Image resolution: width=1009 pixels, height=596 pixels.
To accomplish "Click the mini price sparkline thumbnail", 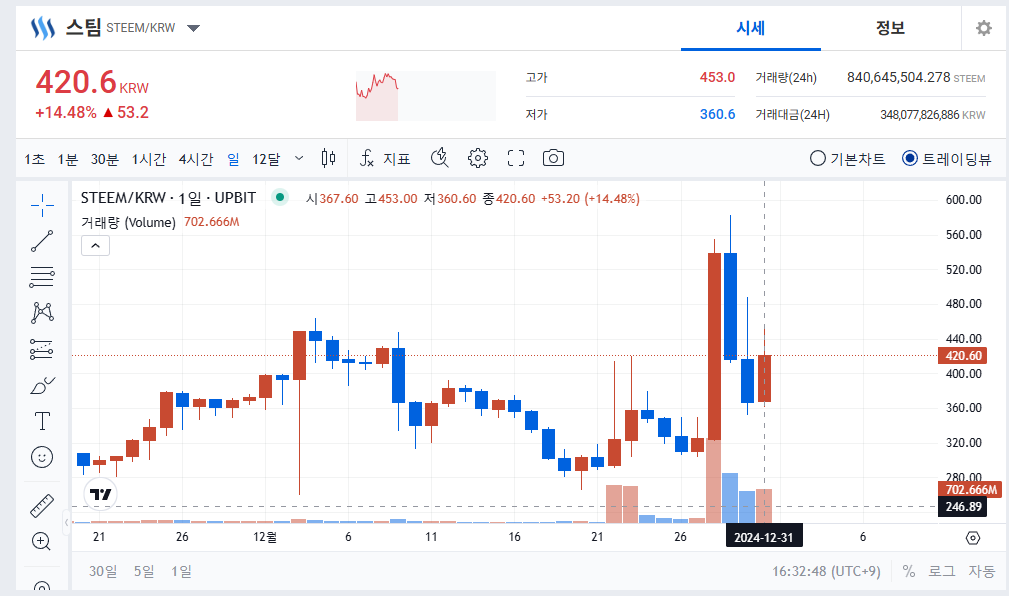I will [x=425, y=96].
